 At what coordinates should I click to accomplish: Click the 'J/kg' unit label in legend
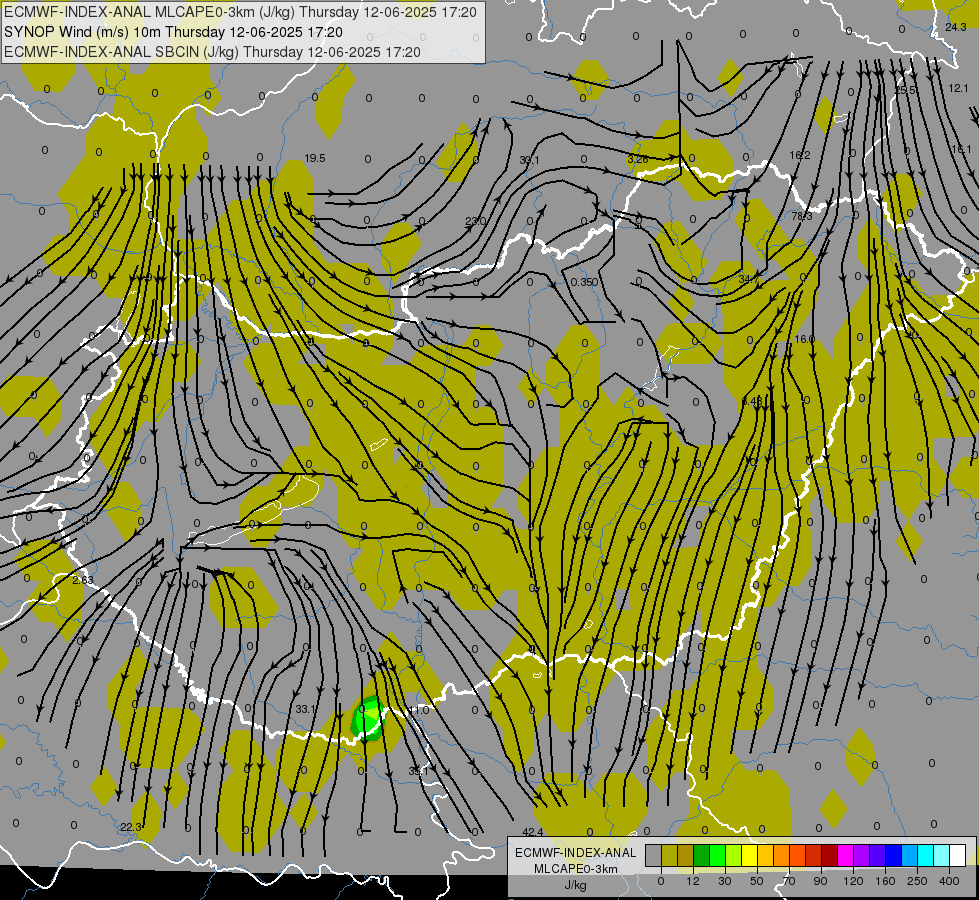[x=575, y=884]
